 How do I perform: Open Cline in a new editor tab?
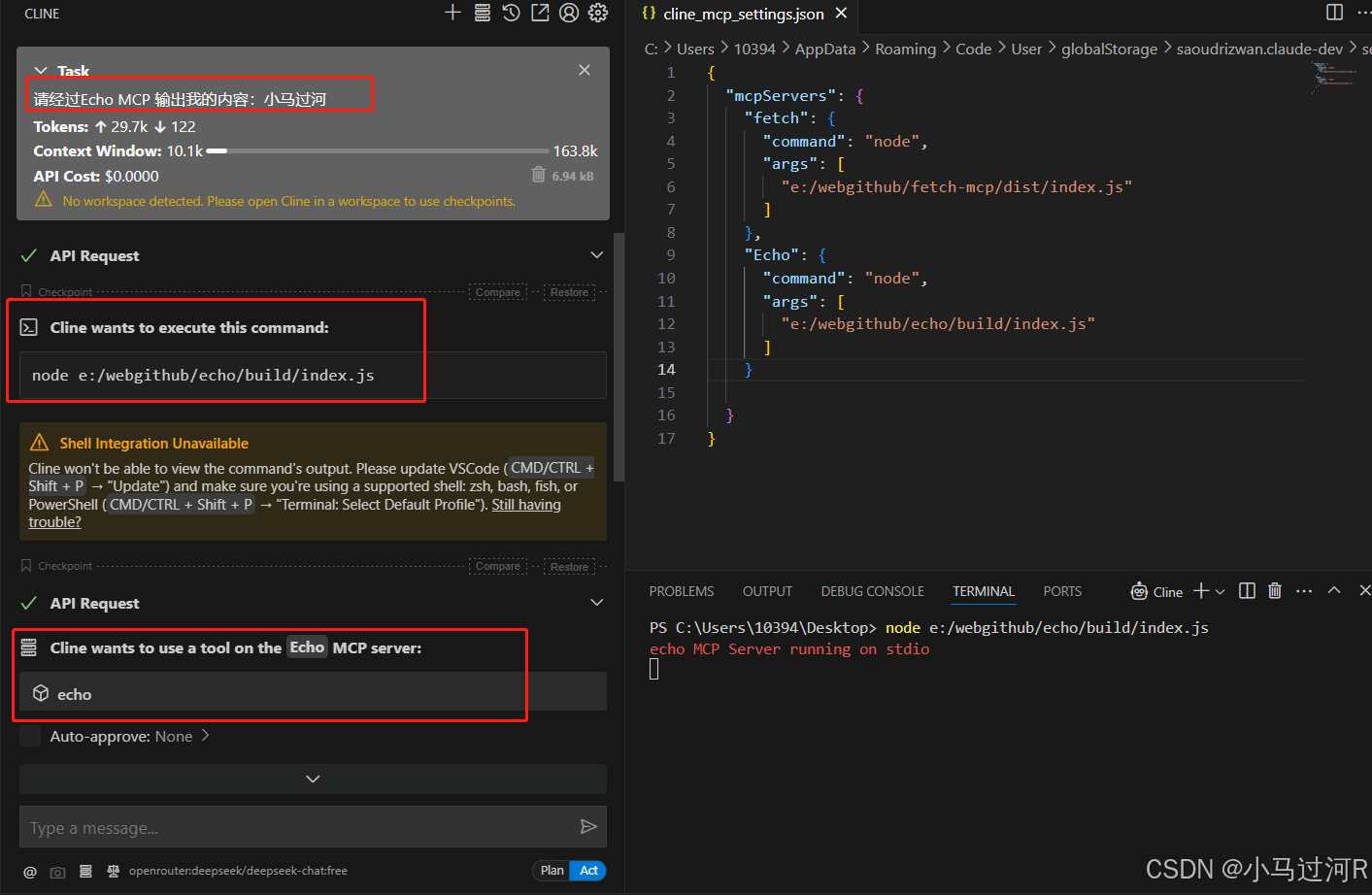click(540, 13)
